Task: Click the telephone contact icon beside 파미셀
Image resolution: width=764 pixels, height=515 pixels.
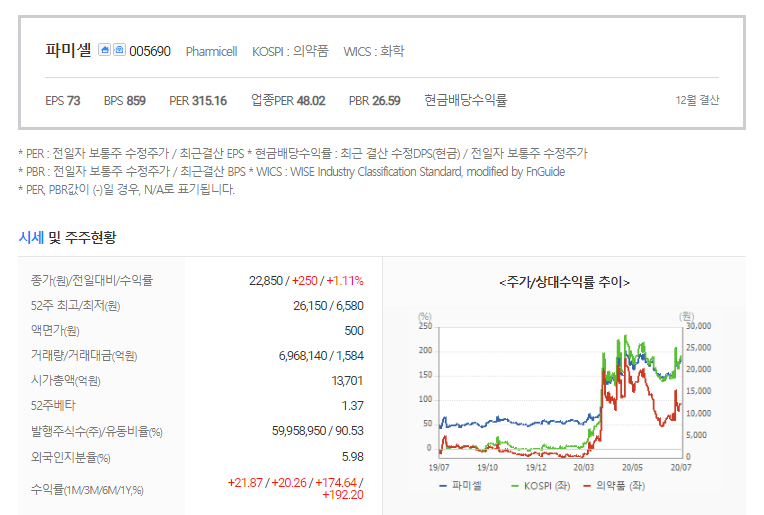Action: tap(119, 50)
